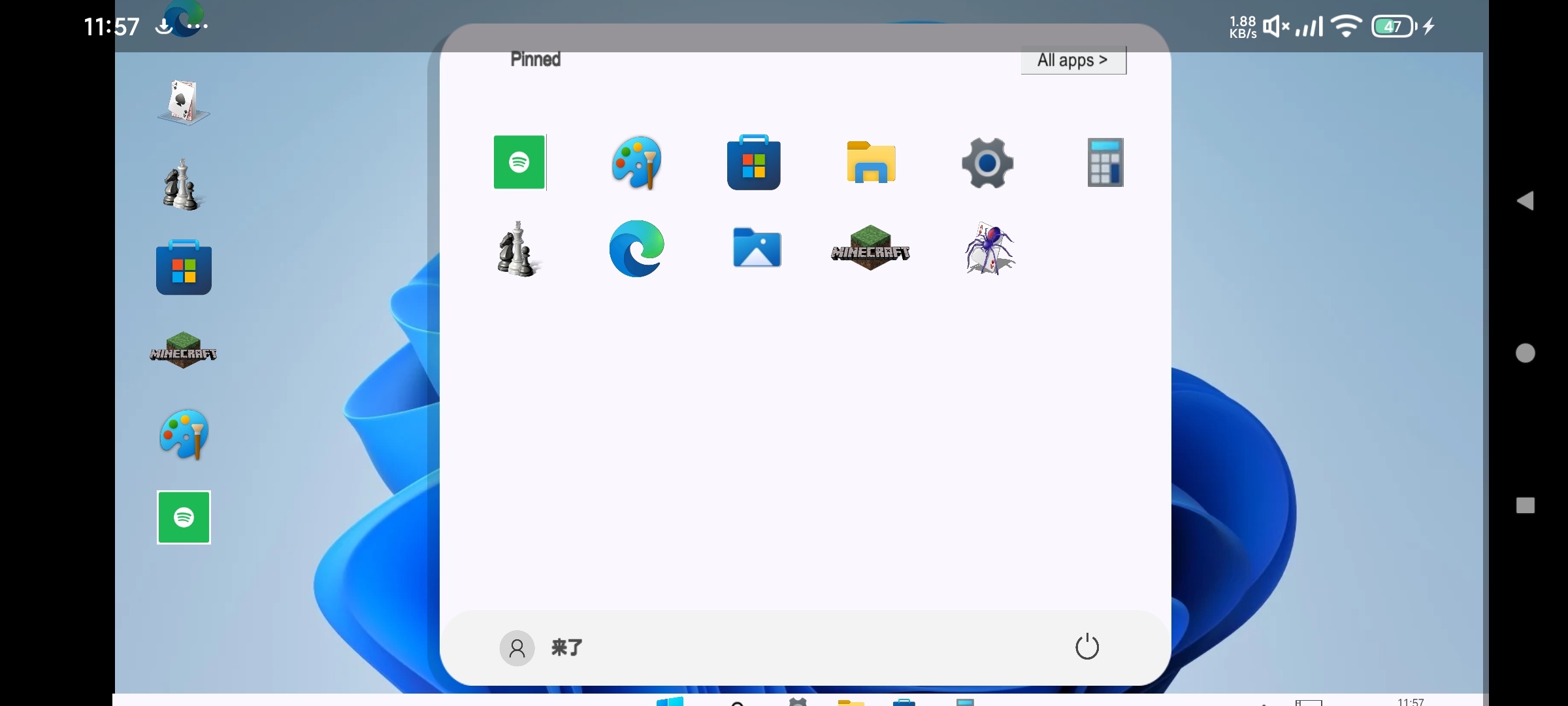Select the Paint desktop shortcut
This screenshot has width=1568, height=706.
pos(184,435)
